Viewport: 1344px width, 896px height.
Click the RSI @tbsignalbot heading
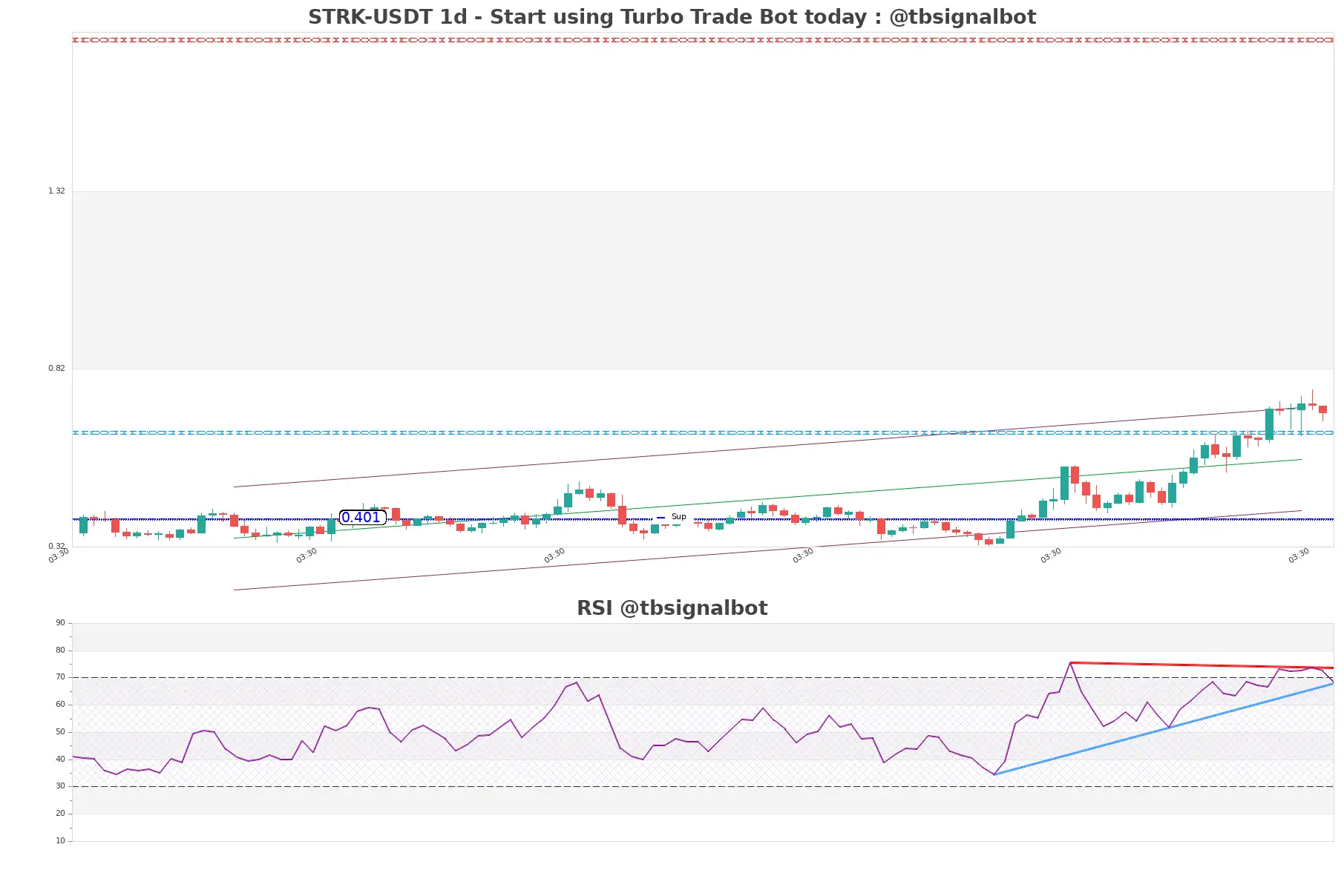[672, 608]
